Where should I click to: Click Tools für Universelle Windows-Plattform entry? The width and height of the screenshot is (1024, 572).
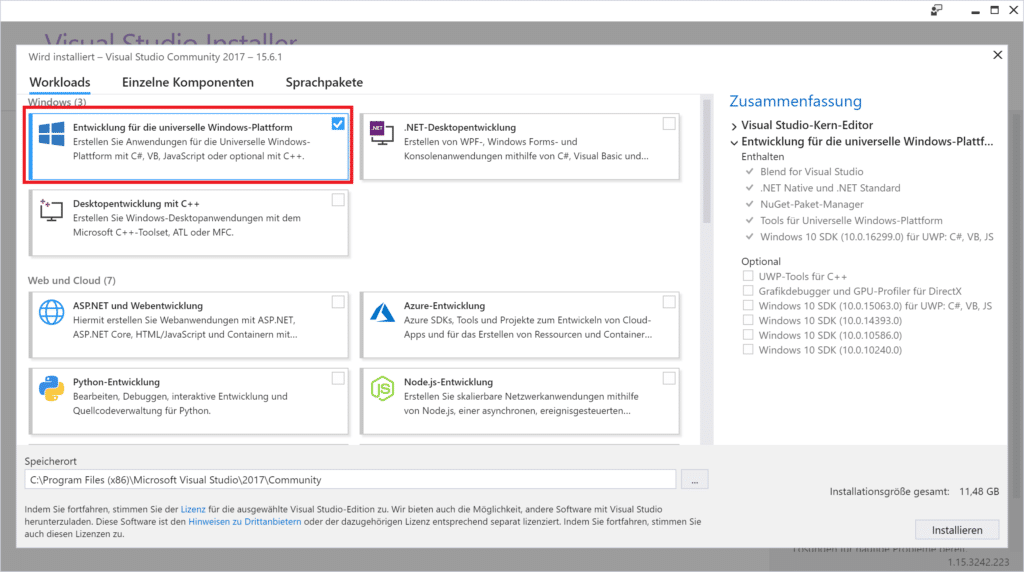pos(852,221)
